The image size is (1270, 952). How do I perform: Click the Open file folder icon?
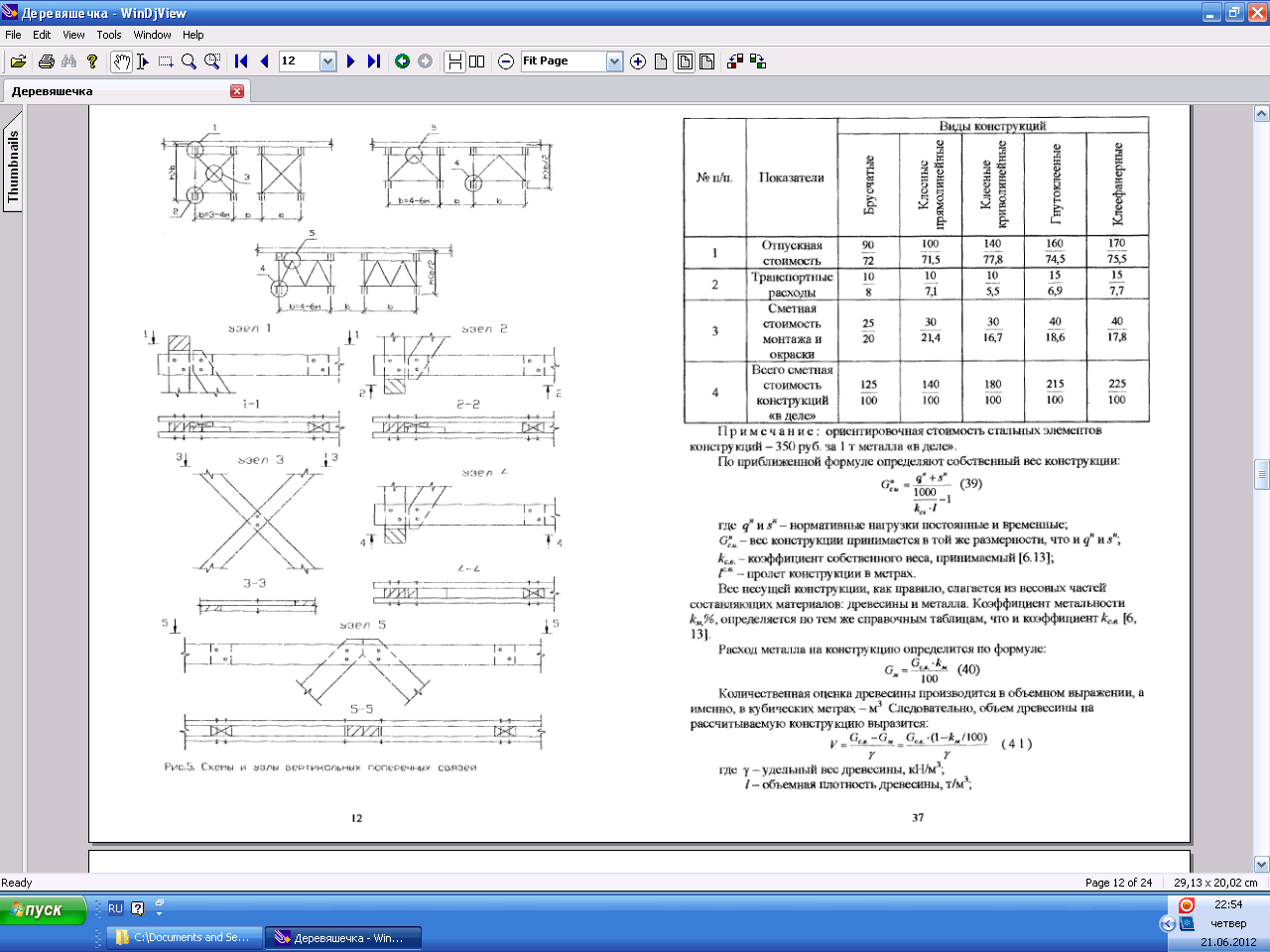(x=18, y=61)
